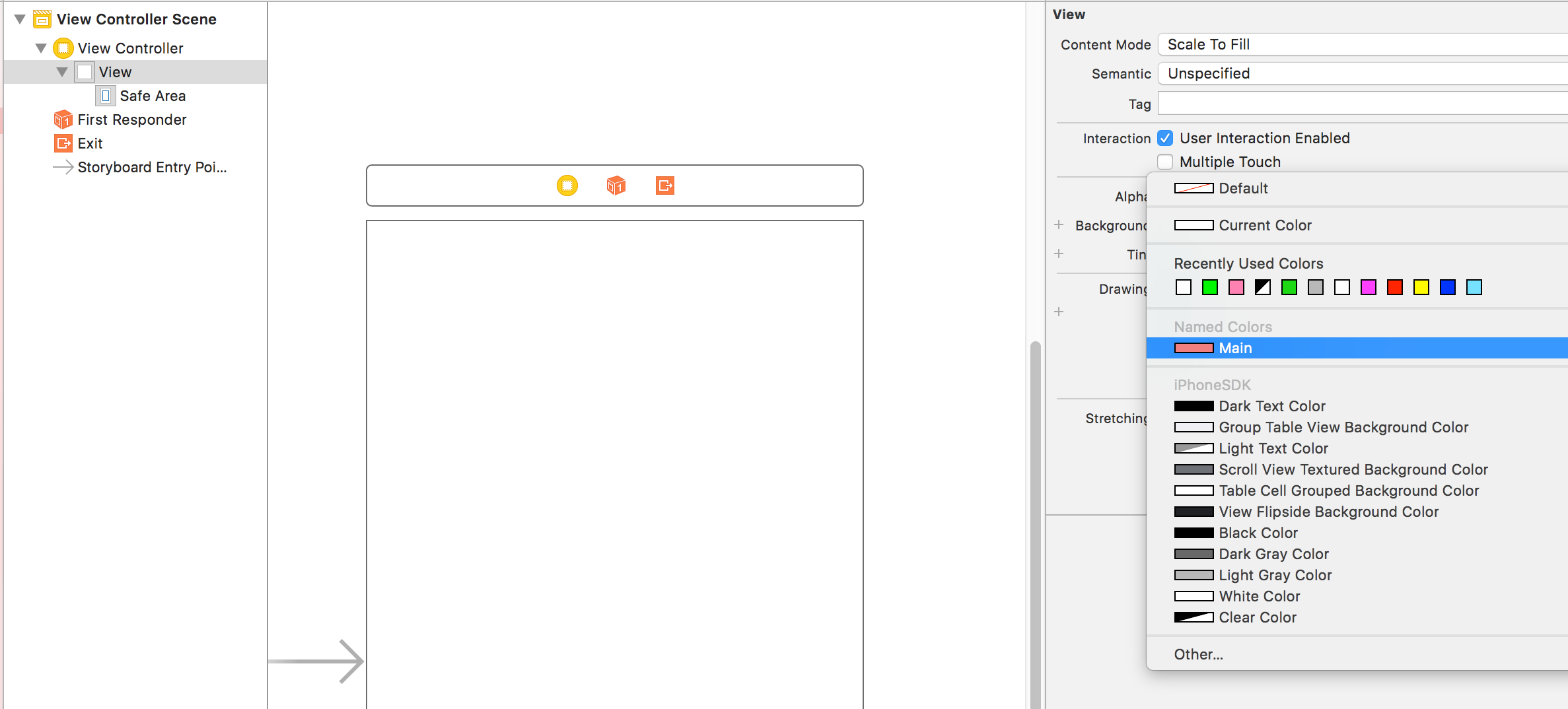
Task: Collapse the View Controller Scene triangle
Action: click(20, 19)
